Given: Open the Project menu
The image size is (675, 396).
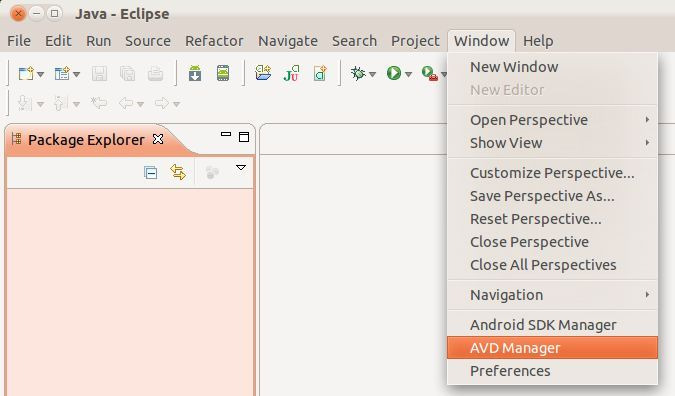Looking at the screenshot, I should coord(415,41).
